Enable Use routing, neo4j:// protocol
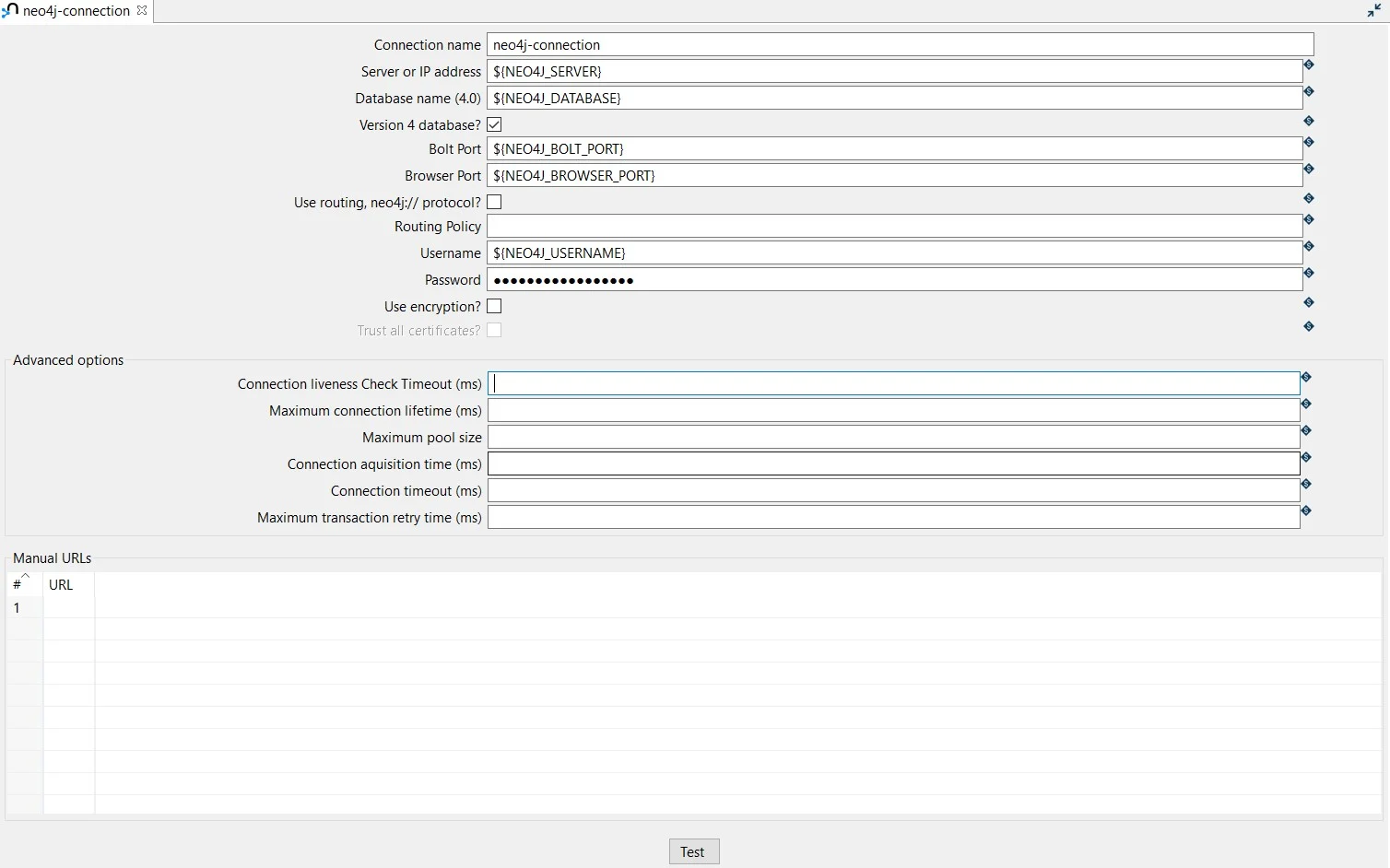This screenshot has height=868, width=1390. [x=494, y=201]
